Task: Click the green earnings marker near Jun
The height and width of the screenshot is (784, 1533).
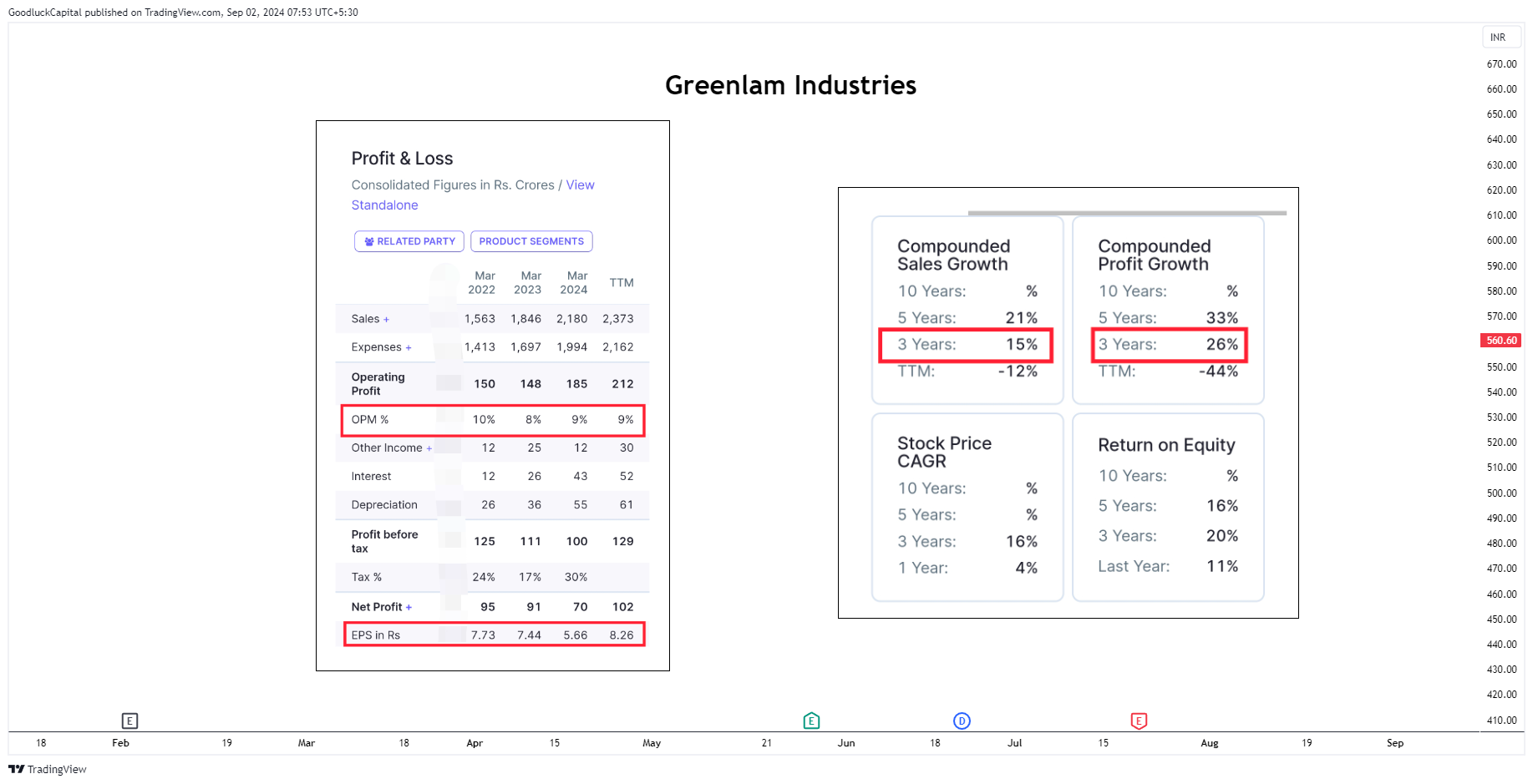Action: click(x=811, y=721)
